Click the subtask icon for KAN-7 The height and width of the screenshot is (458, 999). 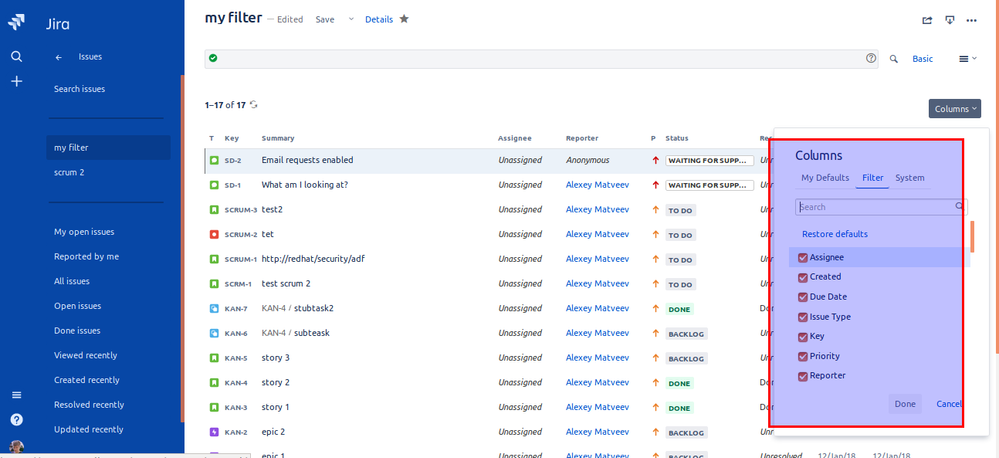214,308
